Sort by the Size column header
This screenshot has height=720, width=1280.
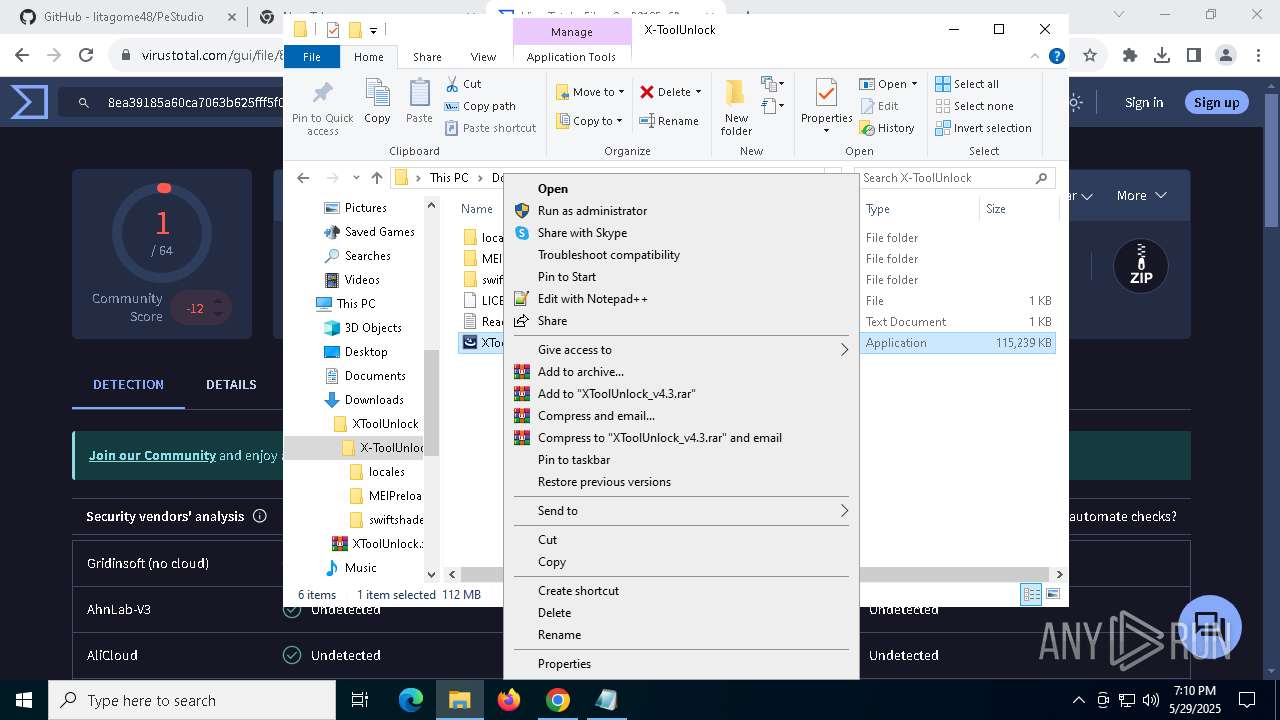click(1018, 209)
